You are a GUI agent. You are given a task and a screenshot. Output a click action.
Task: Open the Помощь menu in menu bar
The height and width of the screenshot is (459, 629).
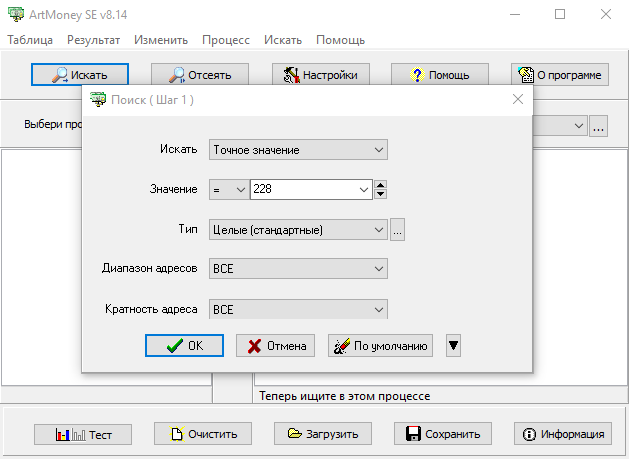(x=341, y=40)
